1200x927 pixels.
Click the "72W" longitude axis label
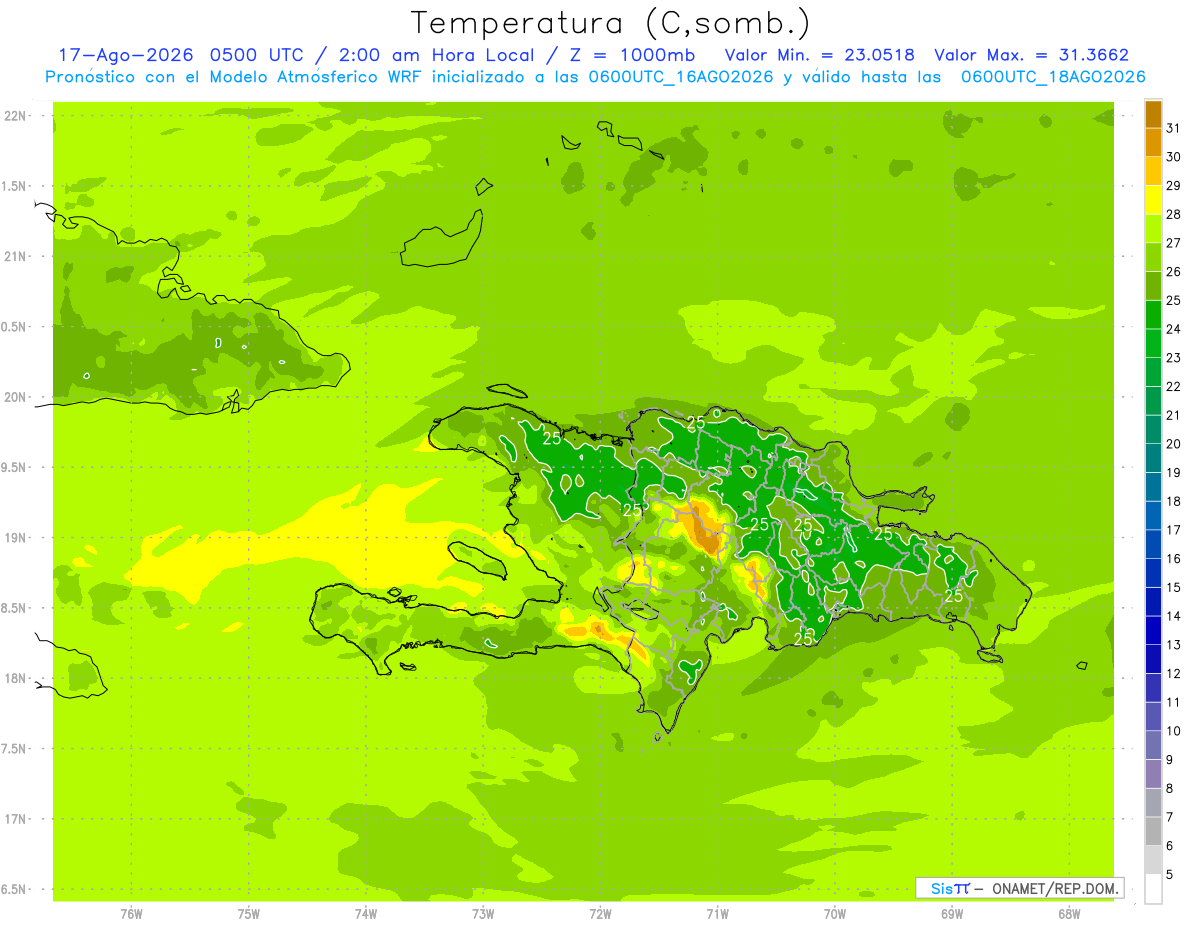point(600,914)
